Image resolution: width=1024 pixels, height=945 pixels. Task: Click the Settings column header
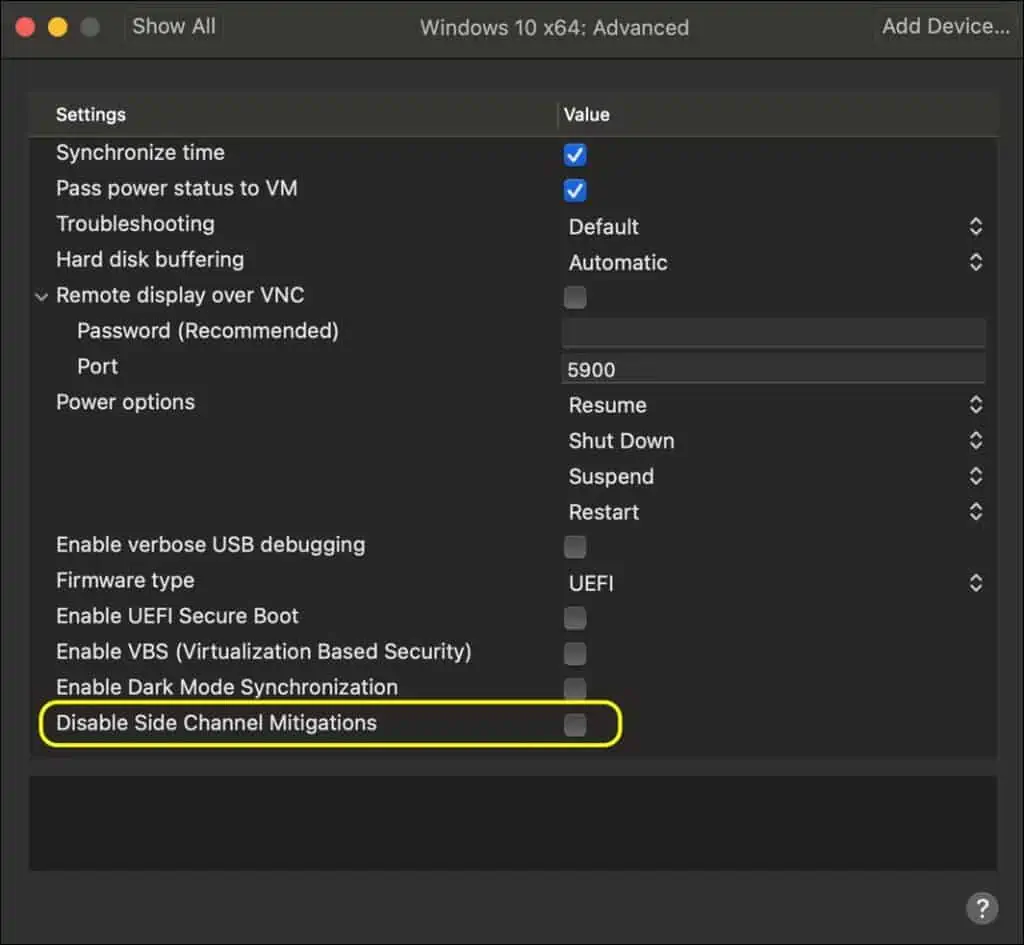point(91,115)
